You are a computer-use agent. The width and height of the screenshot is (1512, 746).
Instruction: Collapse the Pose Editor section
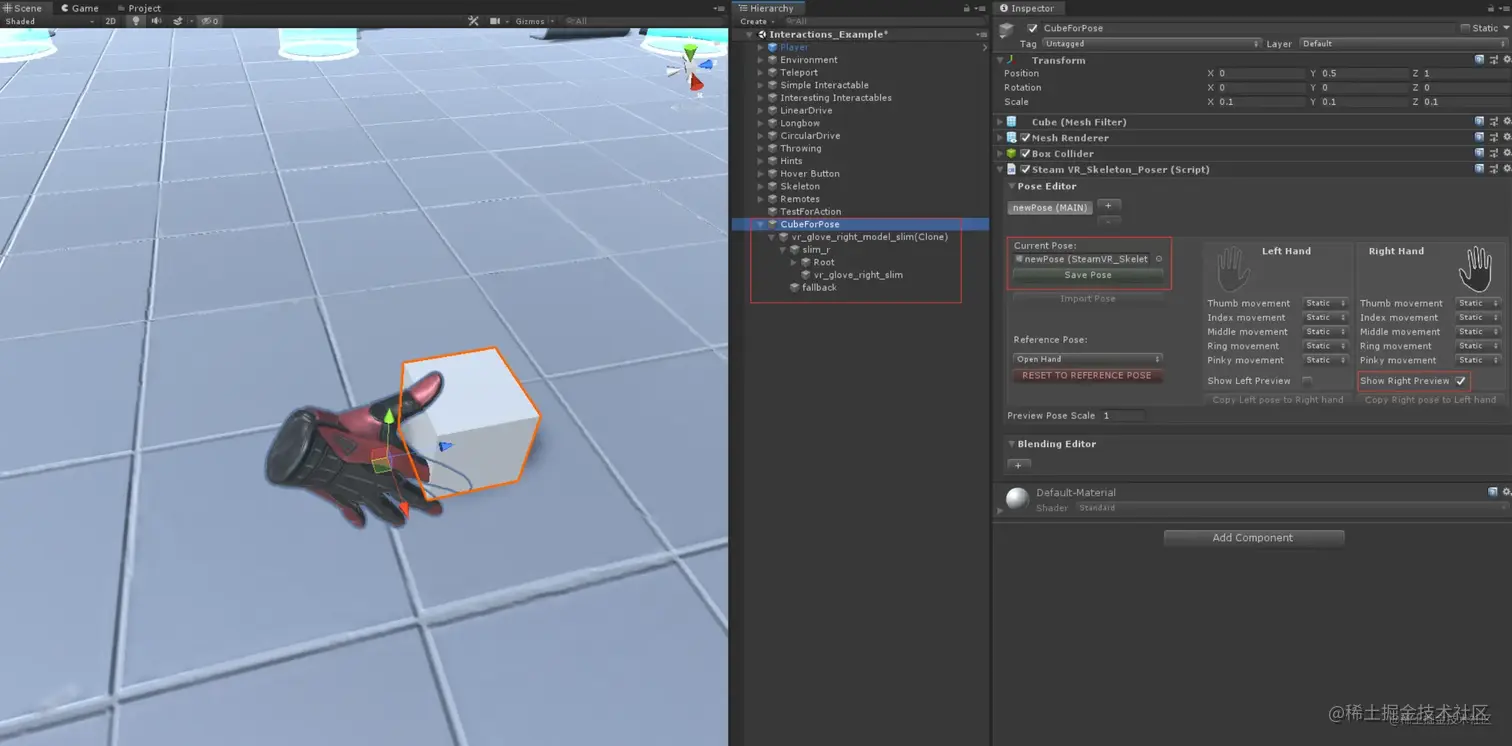coord(1011,186)
